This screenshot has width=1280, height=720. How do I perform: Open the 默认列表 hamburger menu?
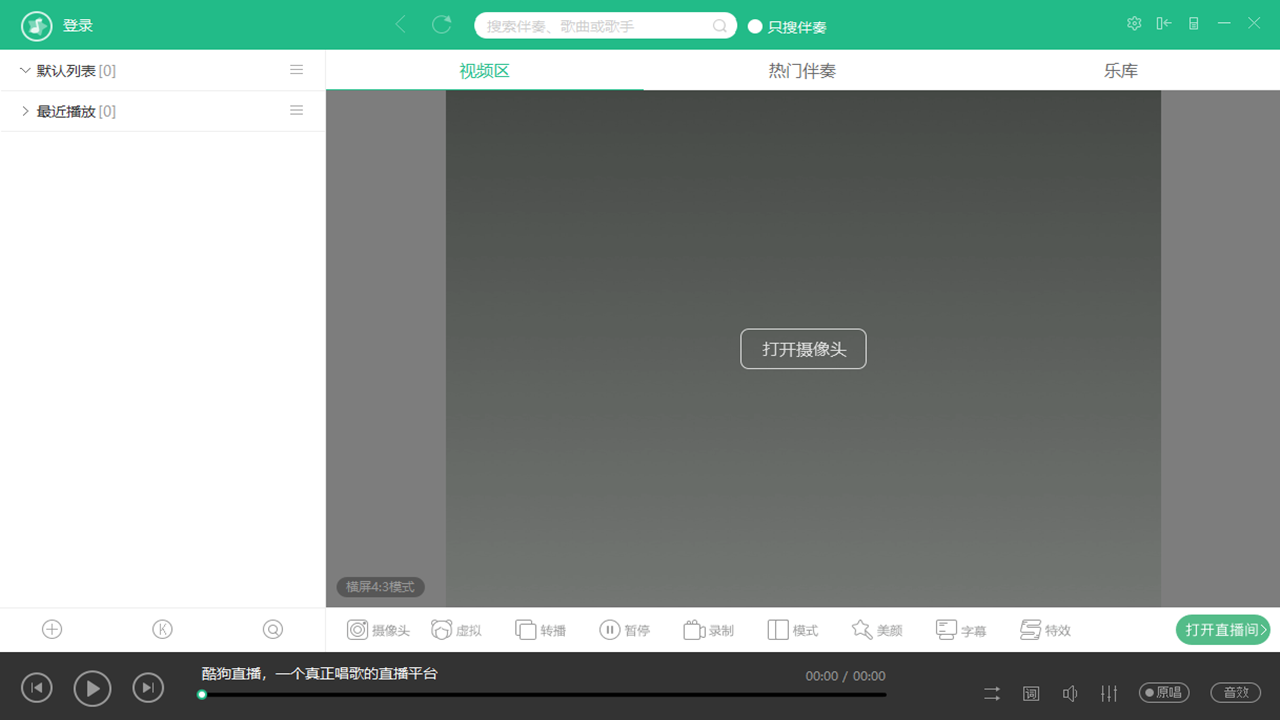click(x=296, y=69)
